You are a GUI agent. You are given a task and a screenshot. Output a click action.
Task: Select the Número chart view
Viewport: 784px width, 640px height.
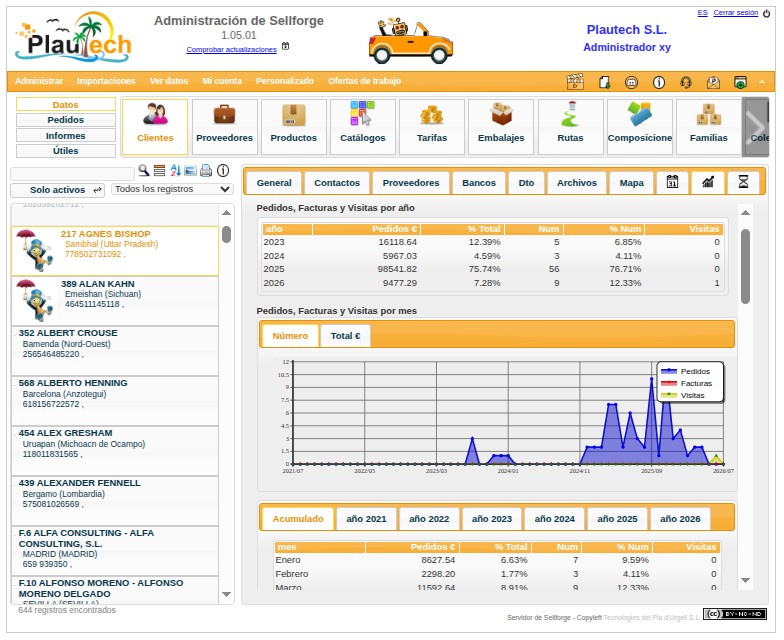(x=290, y=336)
